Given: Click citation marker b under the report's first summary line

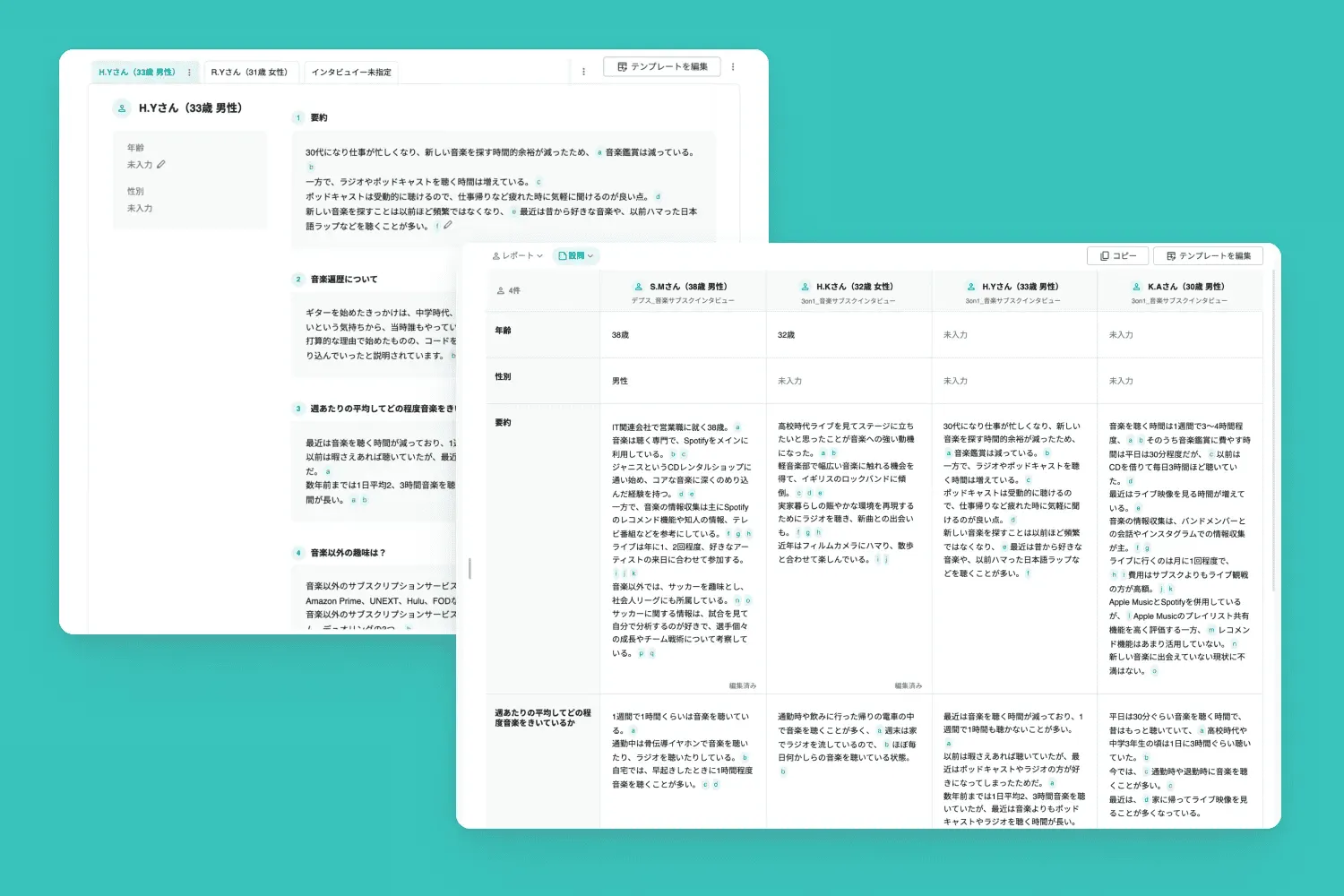Looking at the screenshot, I should pyautogui.click(x=311, y=167).
